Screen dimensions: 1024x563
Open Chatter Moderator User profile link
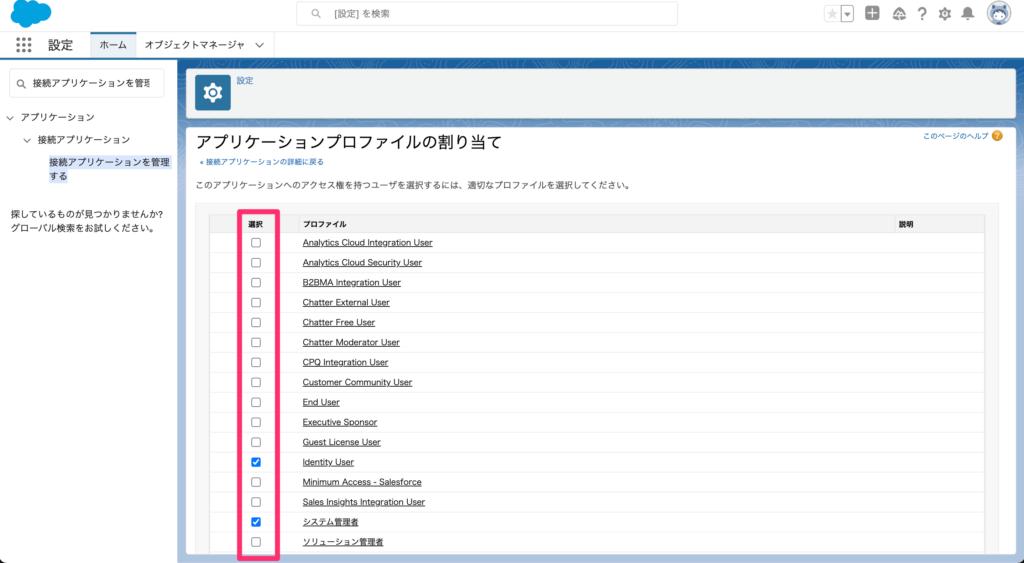(x=351, y=342)
